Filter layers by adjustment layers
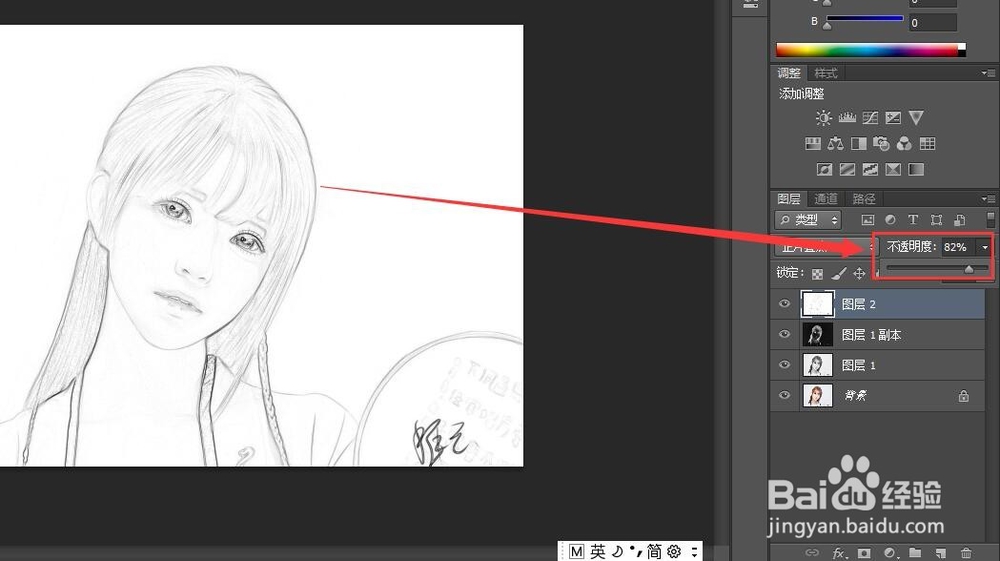Screen dimensions: 1000x561 coord(890,220)
